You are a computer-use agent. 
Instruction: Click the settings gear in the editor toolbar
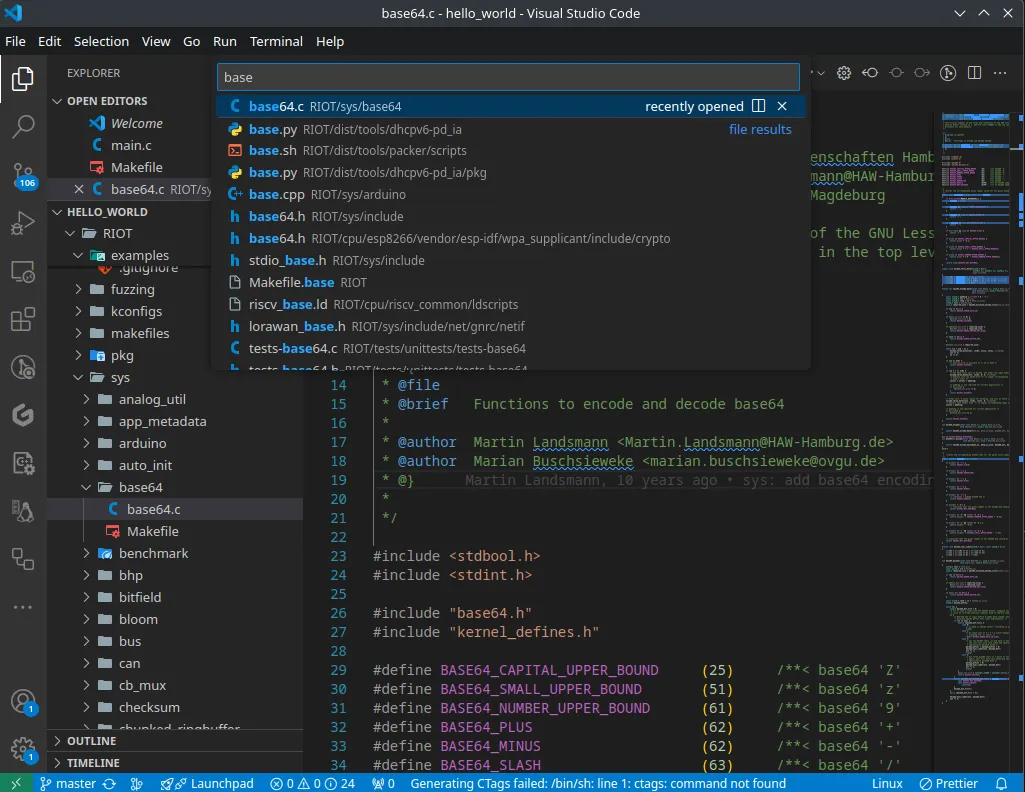point(843,73)
